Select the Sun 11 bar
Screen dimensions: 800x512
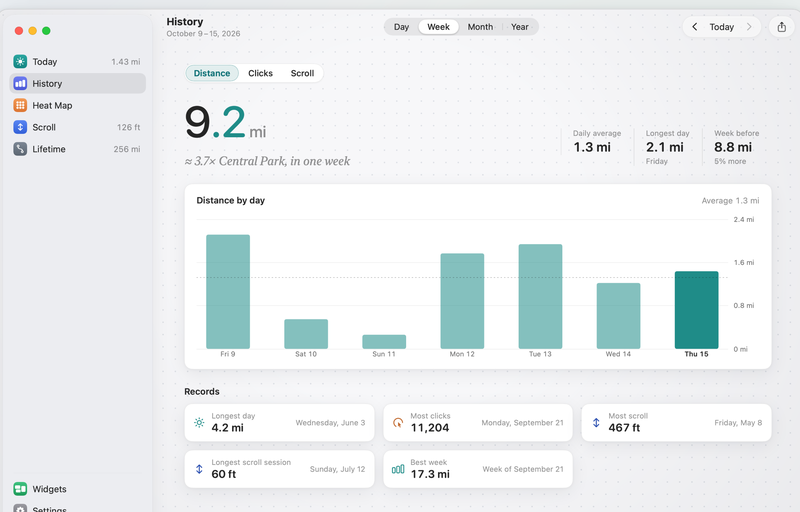click(384, 342)
